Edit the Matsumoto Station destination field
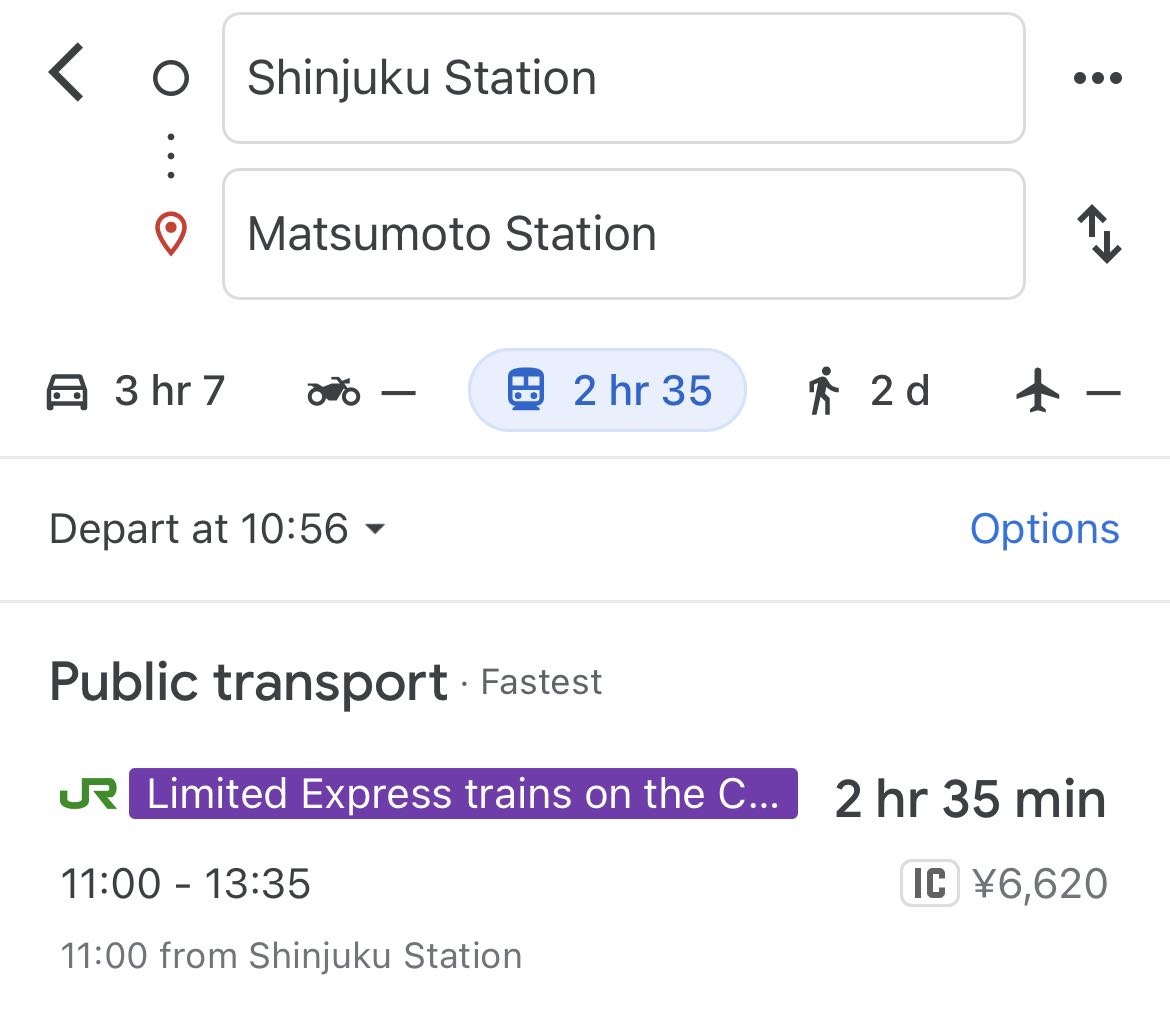 tap(624, 234)
